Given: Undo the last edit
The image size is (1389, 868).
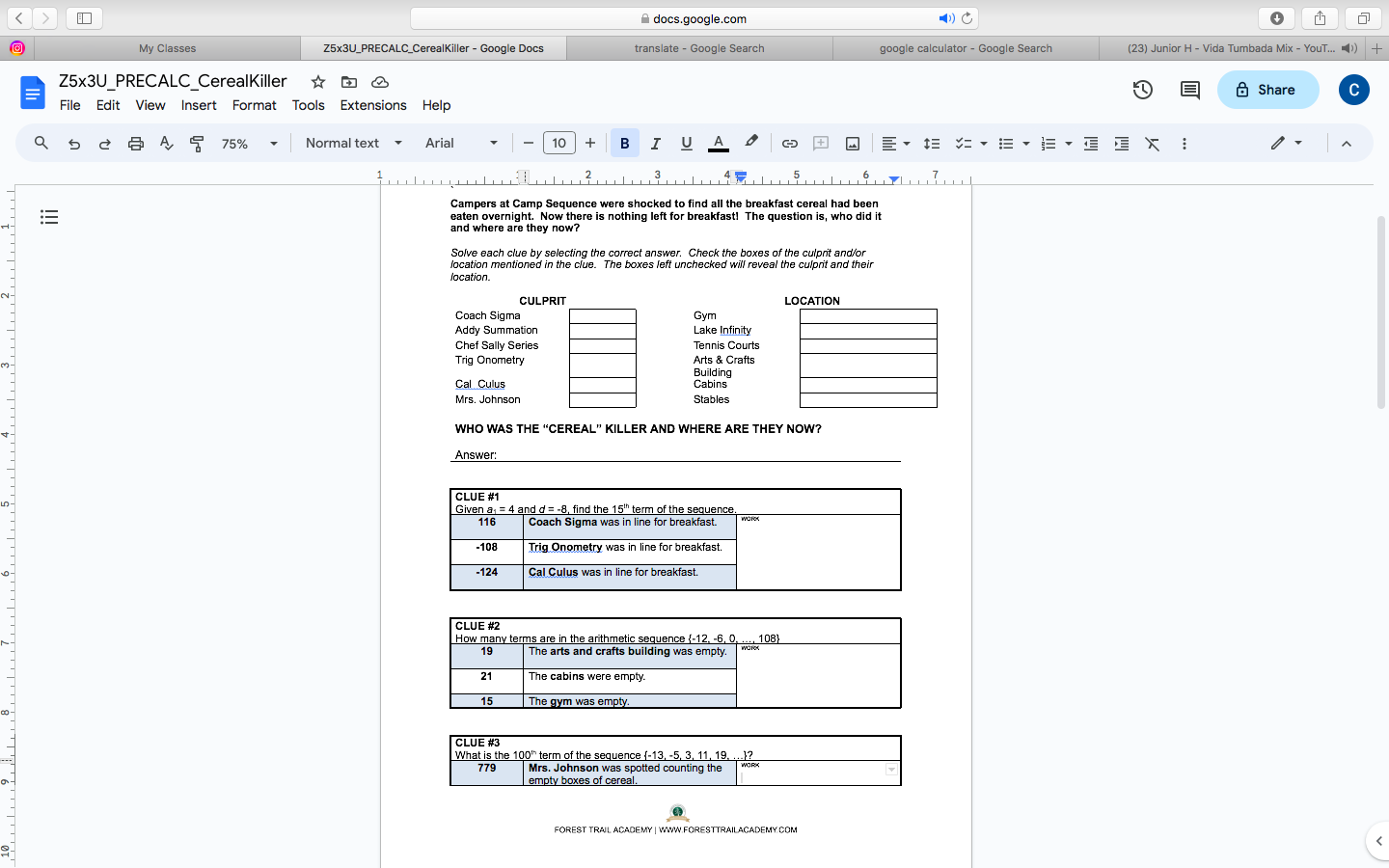Looking at the screenshot, I should [x=74, y=143].
